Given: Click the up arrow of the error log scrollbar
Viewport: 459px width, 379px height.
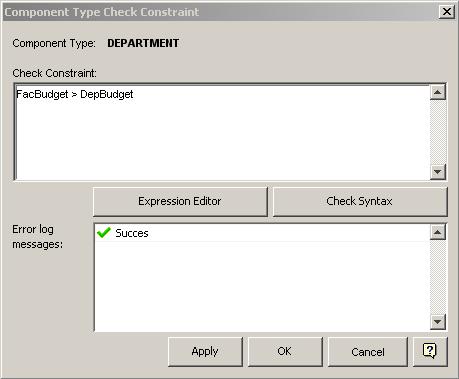Looking at the screenshot, I should click(x=438, y=232).
